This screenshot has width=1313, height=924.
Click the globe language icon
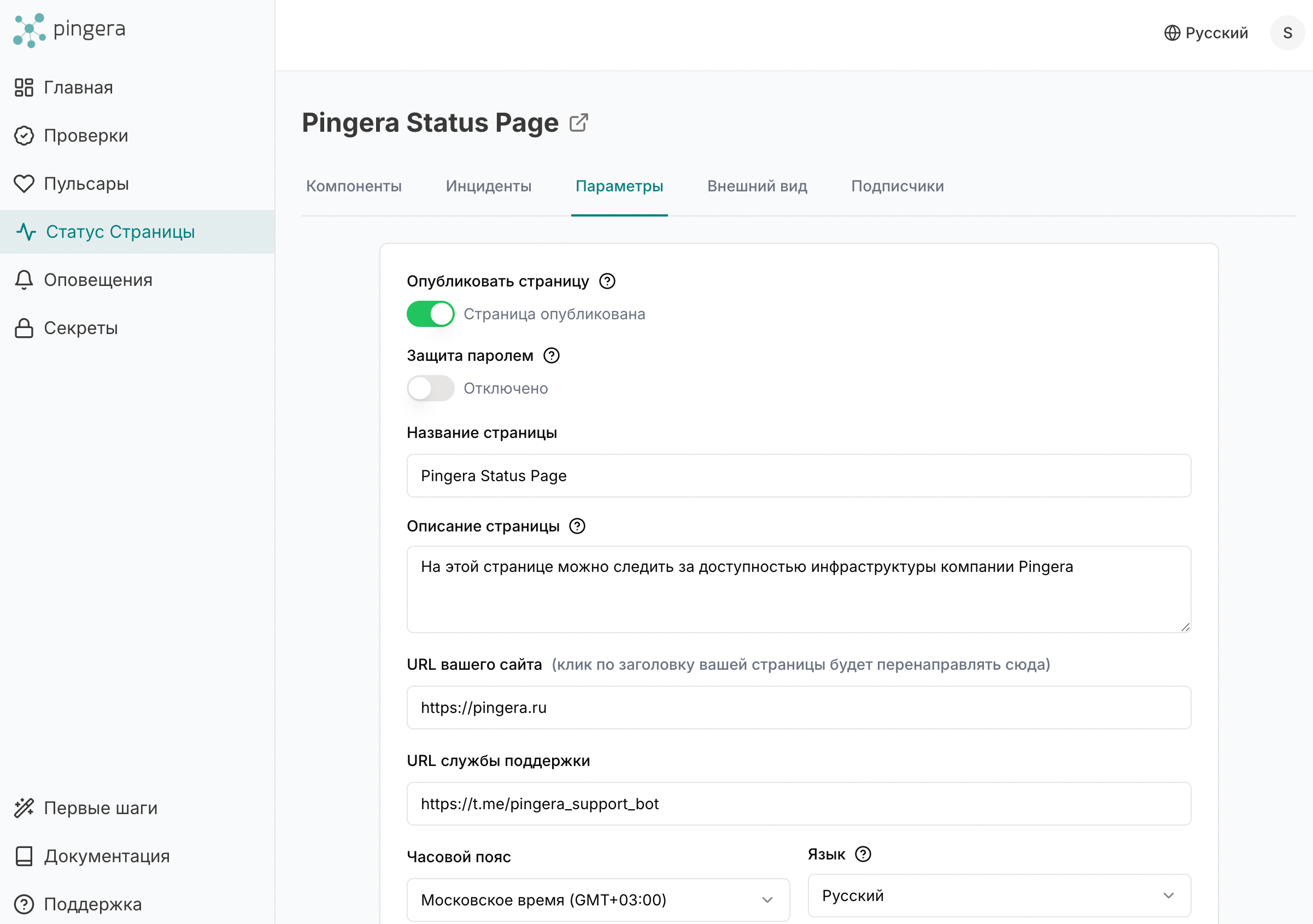pyautogui.click(x=1173, y=33)
